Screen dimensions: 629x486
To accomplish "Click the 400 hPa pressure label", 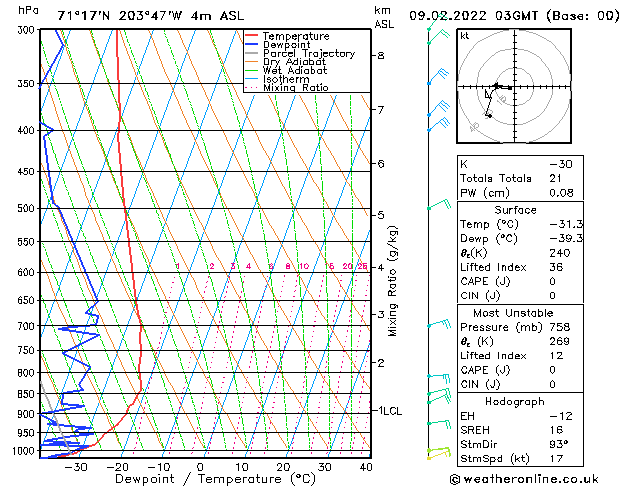I will [x=28, y=131].
